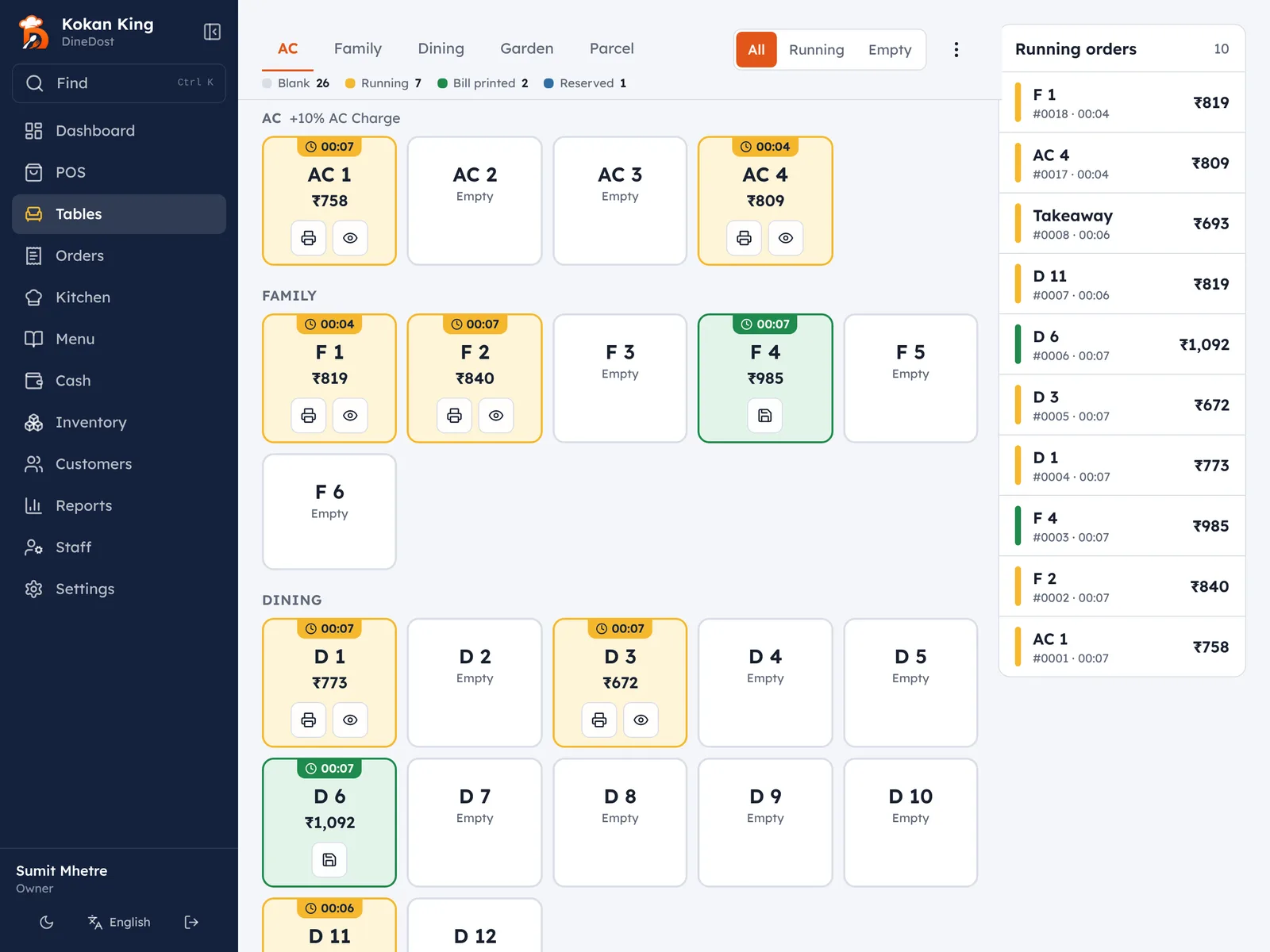Open Customers in the sidebar

pyautogui.click(x=119, y=464)
